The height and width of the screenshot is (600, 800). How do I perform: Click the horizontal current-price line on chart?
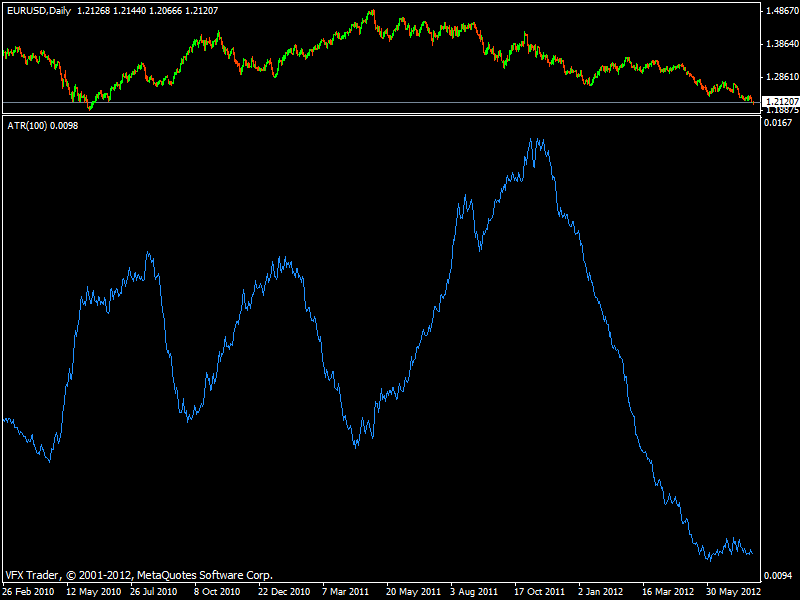[x=381, y=103]
